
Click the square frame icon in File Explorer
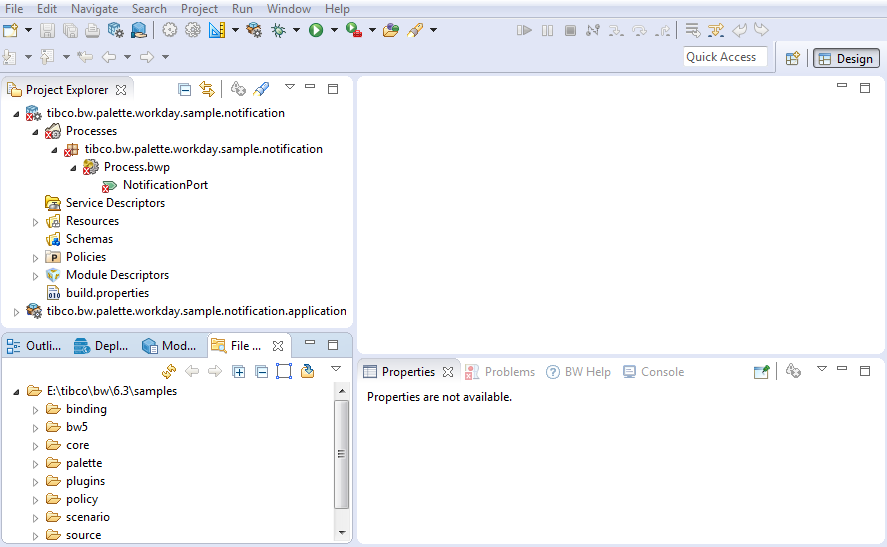(284, 371)
